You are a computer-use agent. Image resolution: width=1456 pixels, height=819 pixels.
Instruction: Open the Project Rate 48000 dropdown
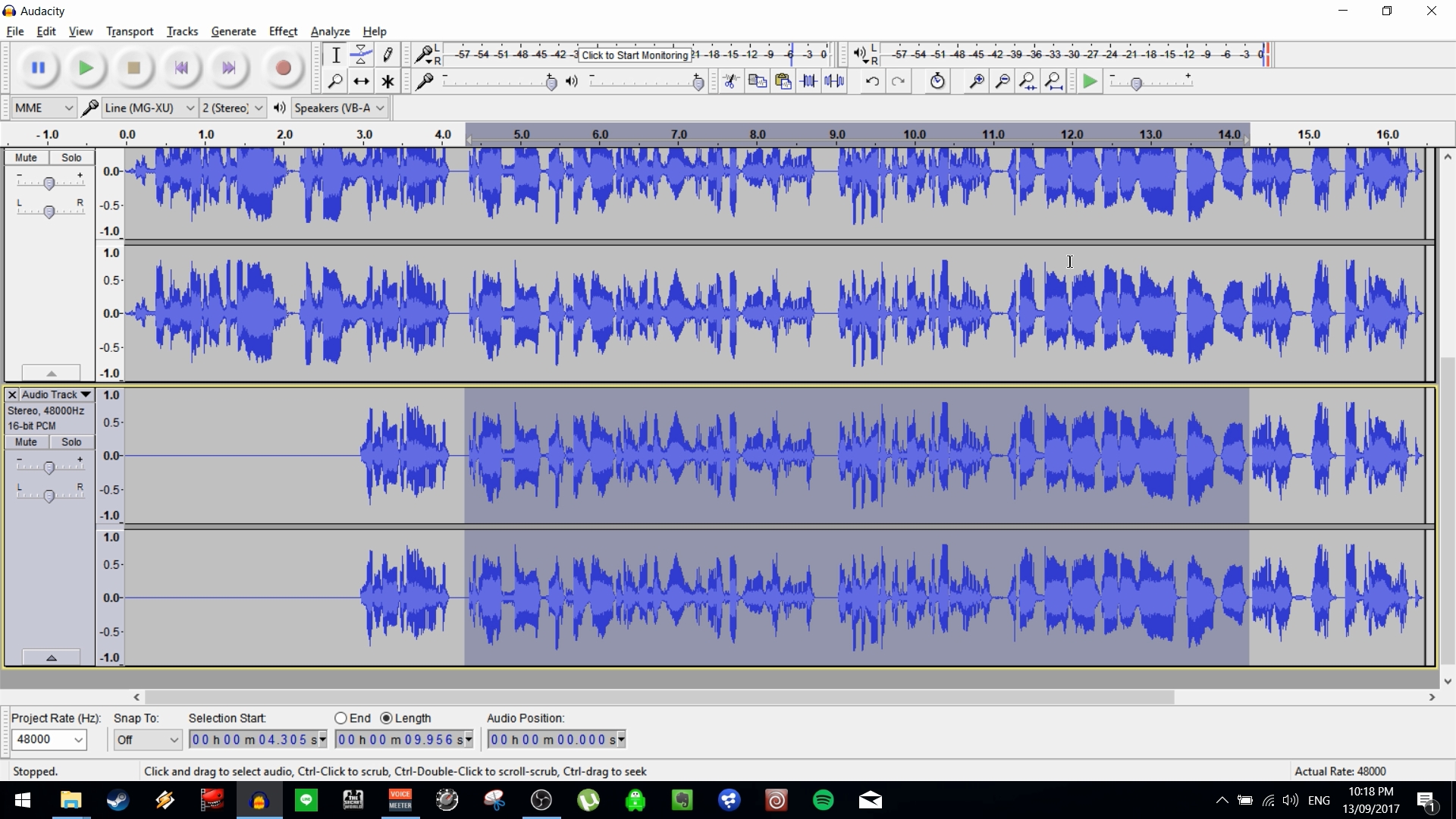[49, 739]
